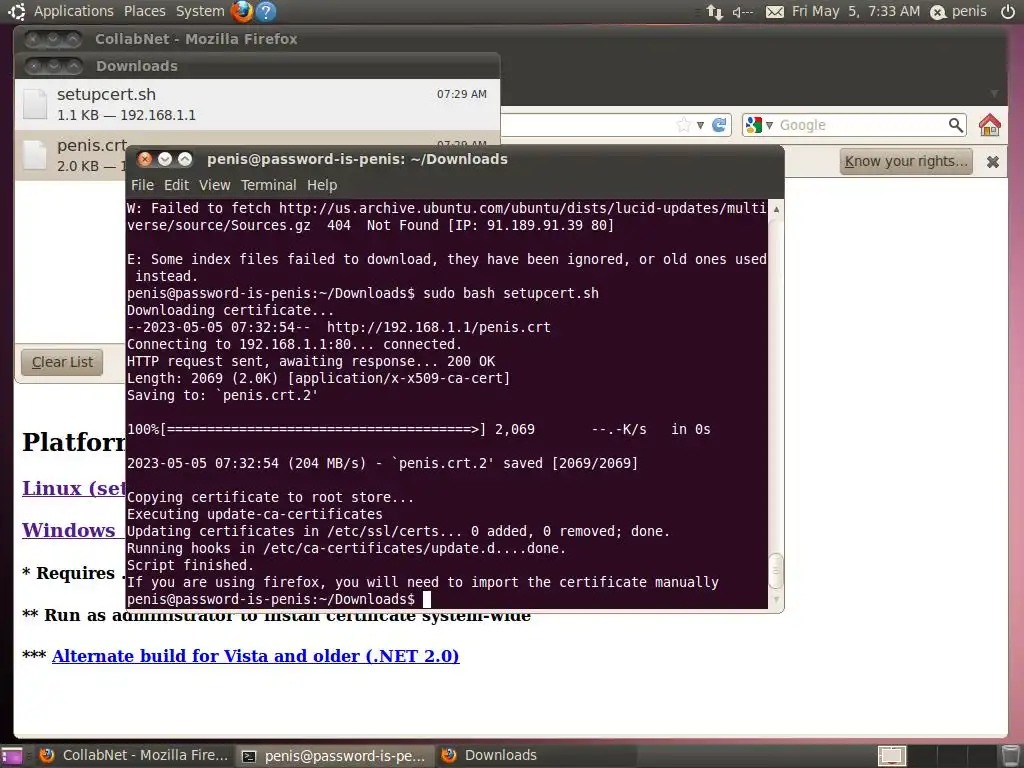Click the setupcert.sh file icon in Downloads
Image resolution: width=1024 pixels, height=768 pixels.
point(35,104)
